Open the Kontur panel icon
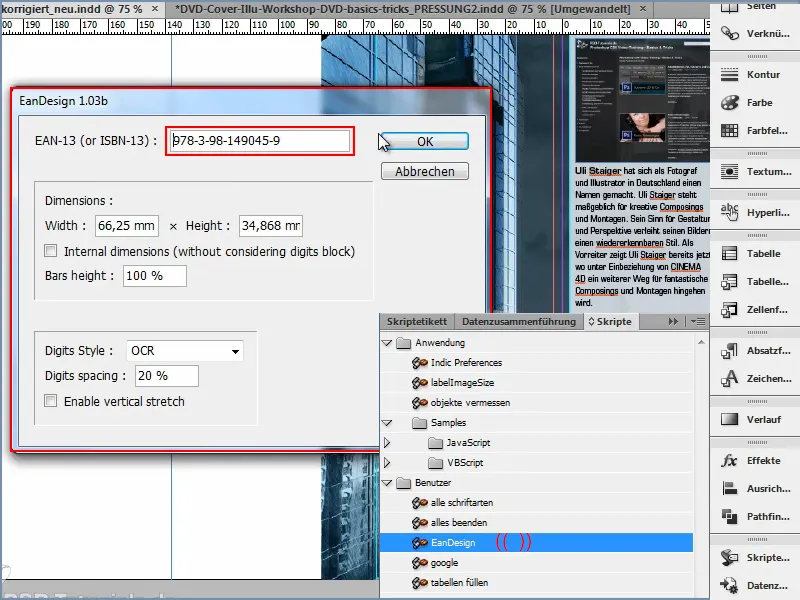Screen dimensions: 800x600 tap(730, 74)
